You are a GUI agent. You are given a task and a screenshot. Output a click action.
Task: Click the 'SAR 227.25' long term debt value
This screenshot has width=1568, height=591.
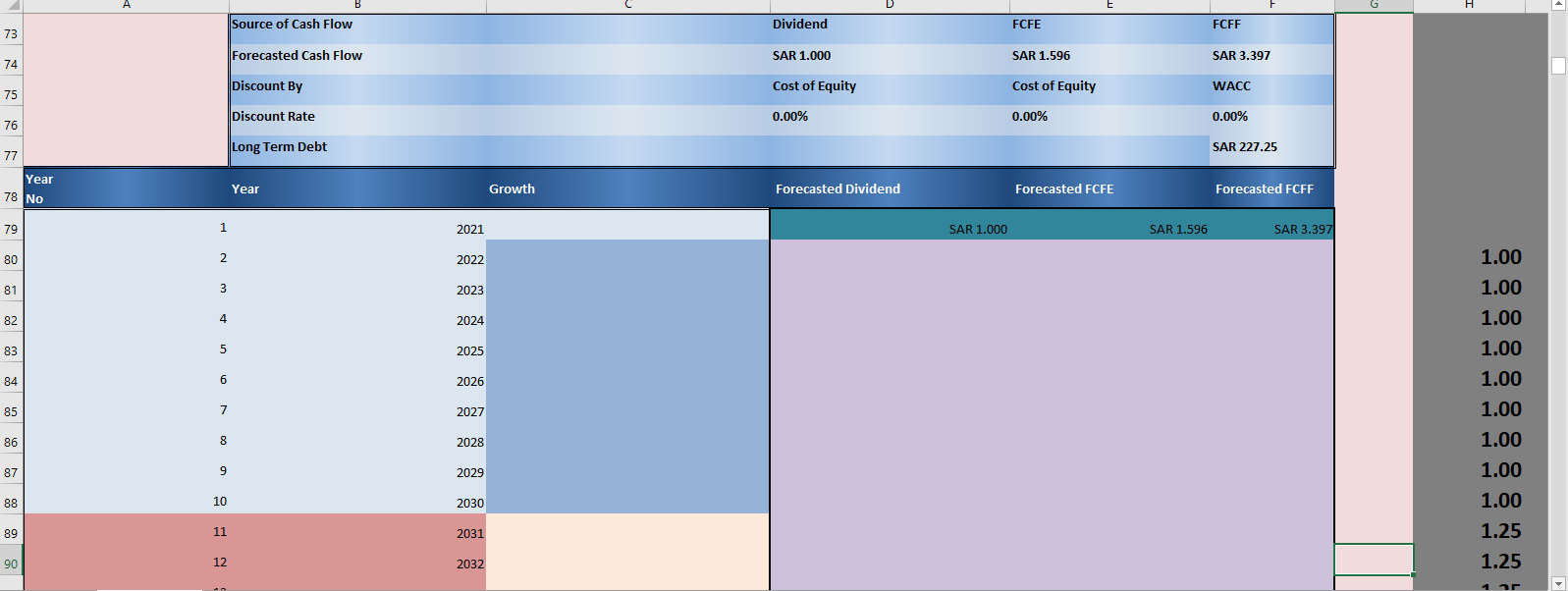pos(1271,150)
